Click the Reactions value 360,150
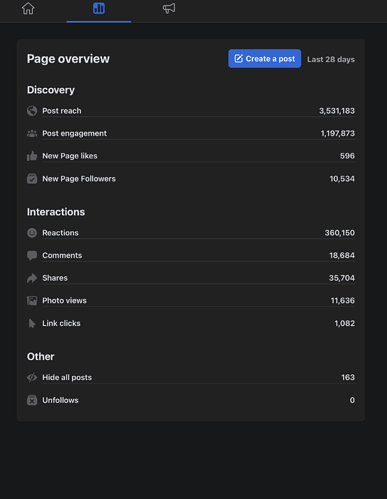 pos(340,233)
